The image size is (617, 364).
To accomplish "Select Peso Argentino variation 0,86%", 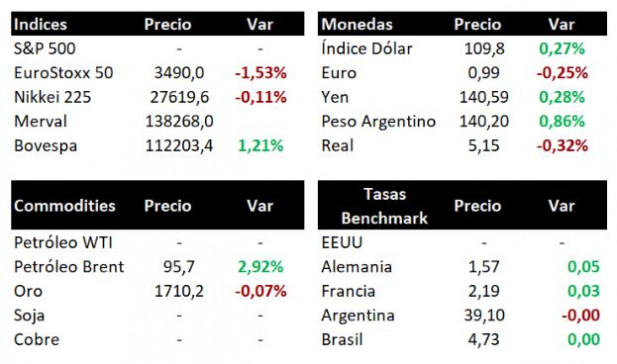I will [562, 121].
